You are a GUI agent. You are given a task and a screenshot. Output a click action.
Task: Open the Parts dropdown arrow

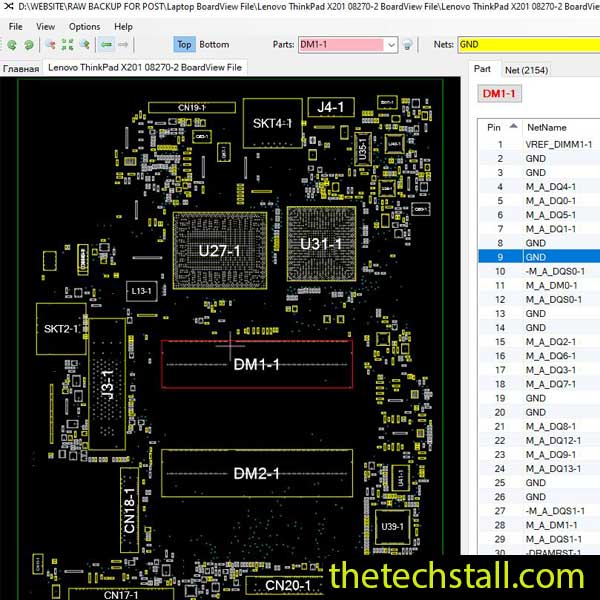click(x=391, y=45)
